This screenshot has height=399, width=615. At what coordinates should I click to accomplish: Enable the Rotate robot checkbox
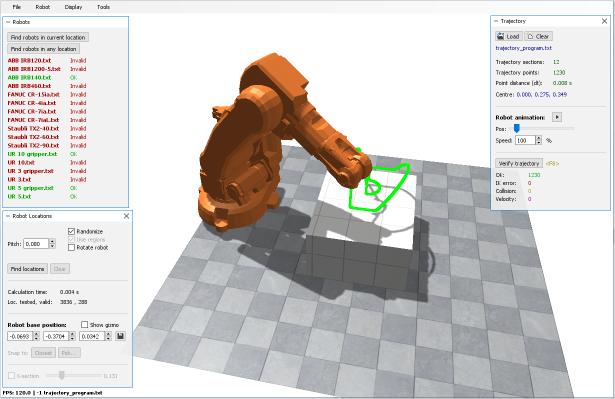click(x=71, y=247)
